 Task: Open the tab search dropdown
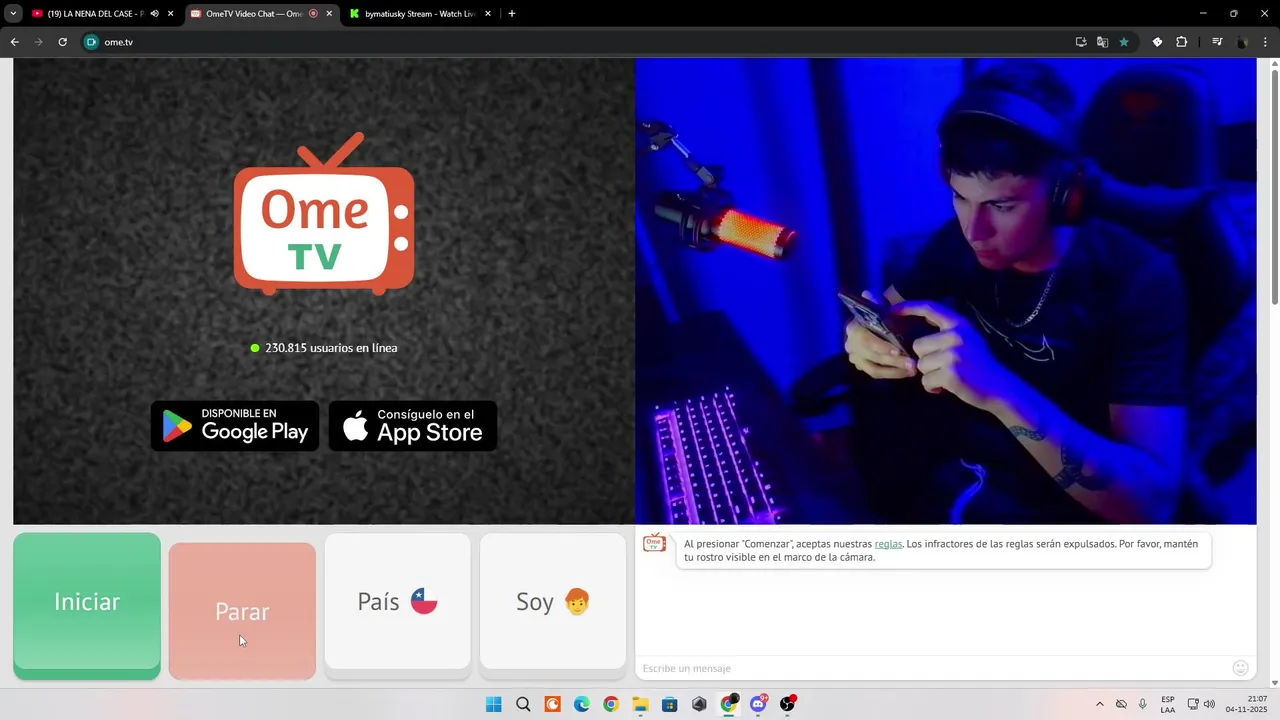[x=13, y=14]
